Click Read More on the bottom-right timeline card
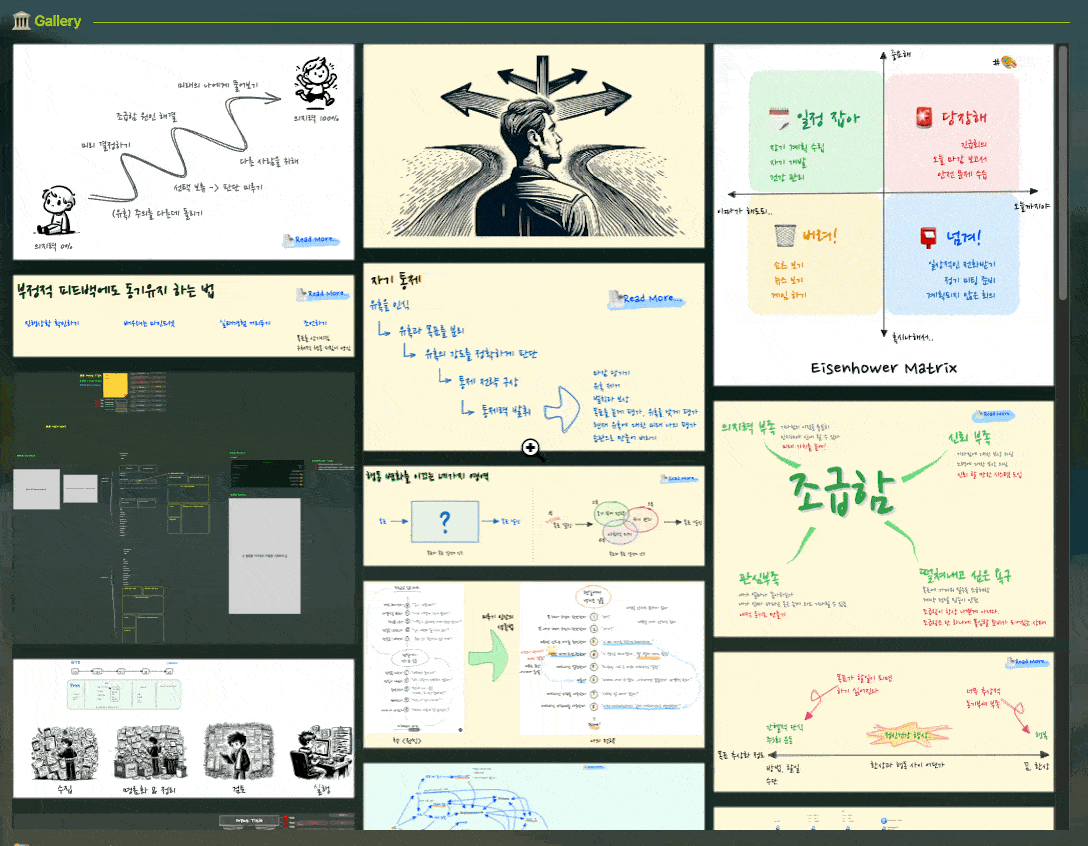Viewport: 1088px width, 846px height. [x=1029, y=661]
